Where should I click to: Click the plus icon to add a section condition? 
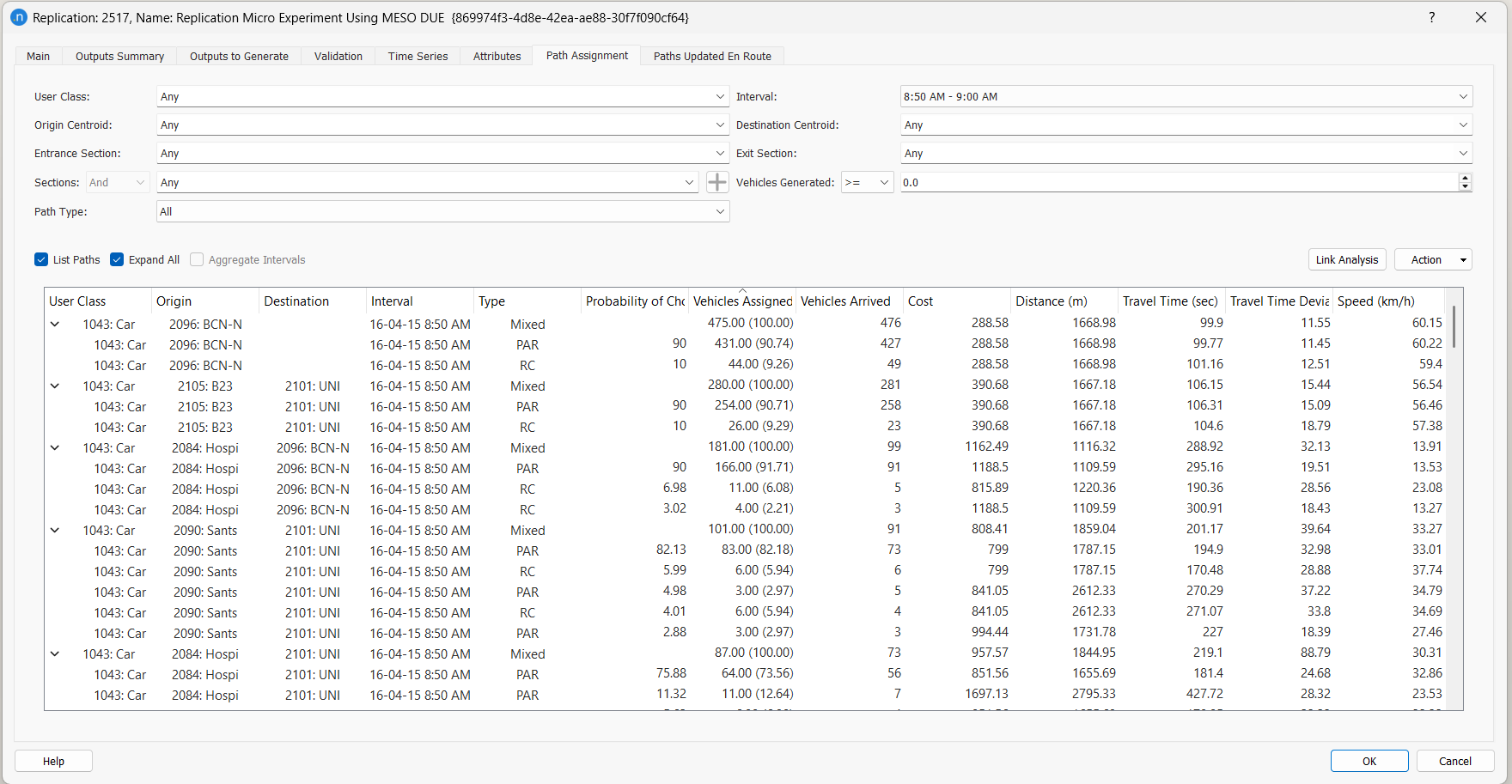(717, 182)
